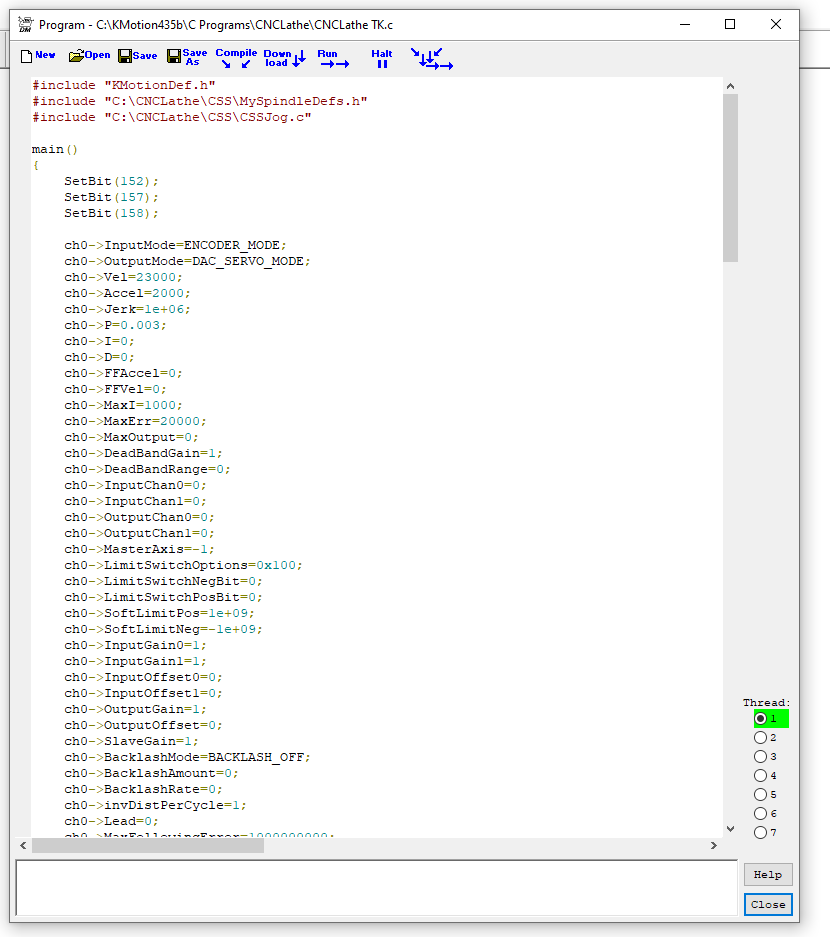Select Thread 2 radio button
Screen dimensions: 830x937
pos(761,737)
